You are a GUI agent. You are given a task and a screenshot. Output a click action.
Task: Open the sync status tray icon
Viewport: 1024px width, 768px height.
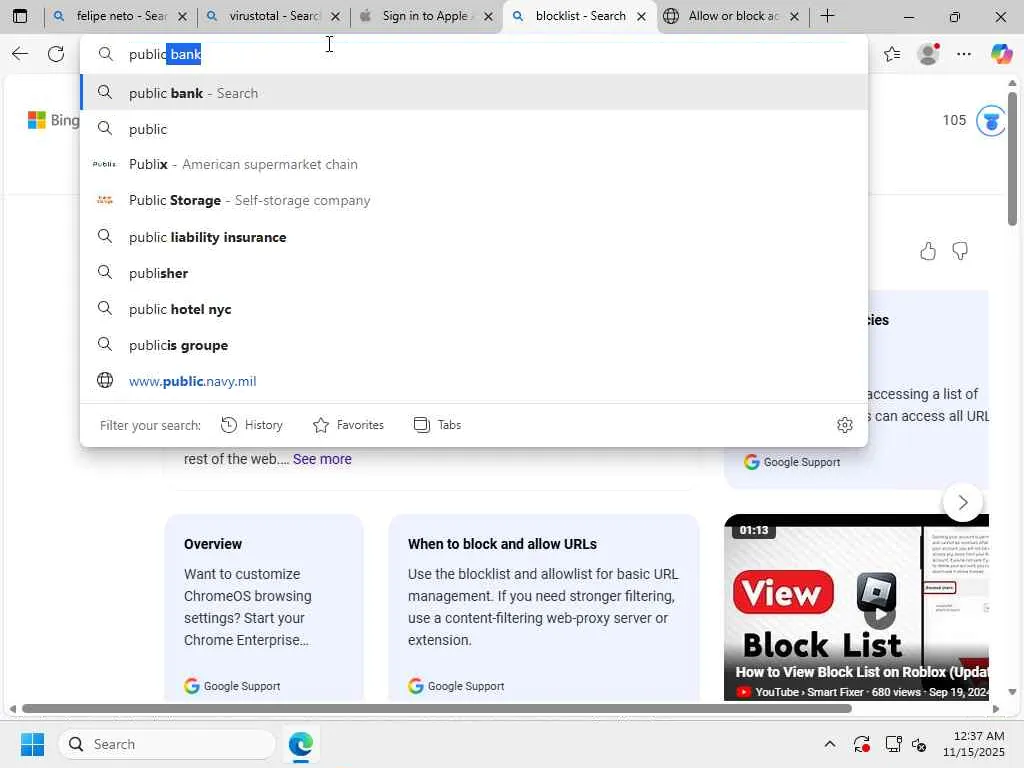tap(861, 744)
